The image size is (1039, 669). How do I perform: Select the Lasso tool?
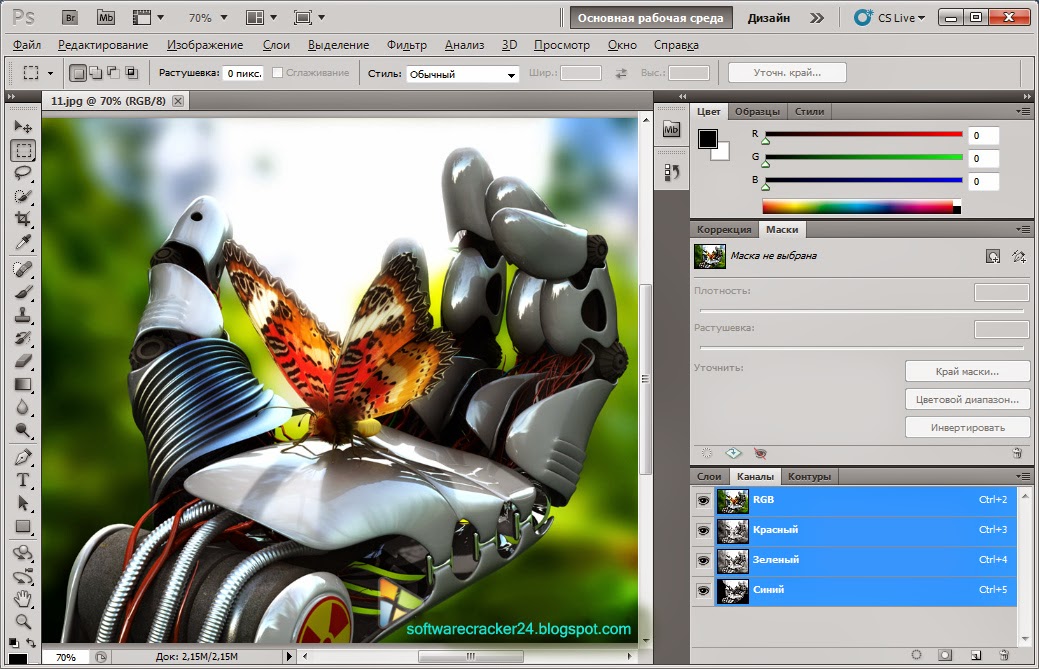(x=23, y=173)
